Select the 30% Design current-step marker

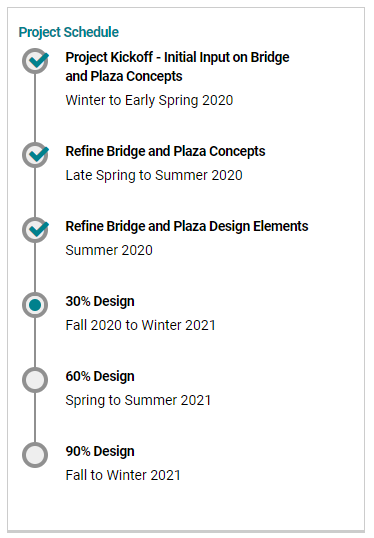[x=35, y=305]
